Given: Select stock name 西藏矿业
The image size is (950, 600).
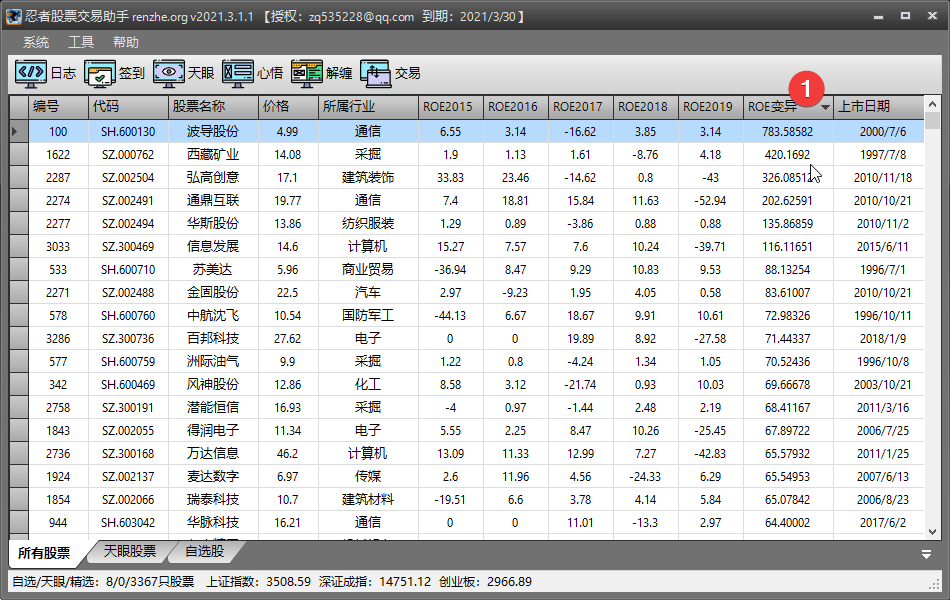Looking at the screenshot, I should (x=213, y=155).
